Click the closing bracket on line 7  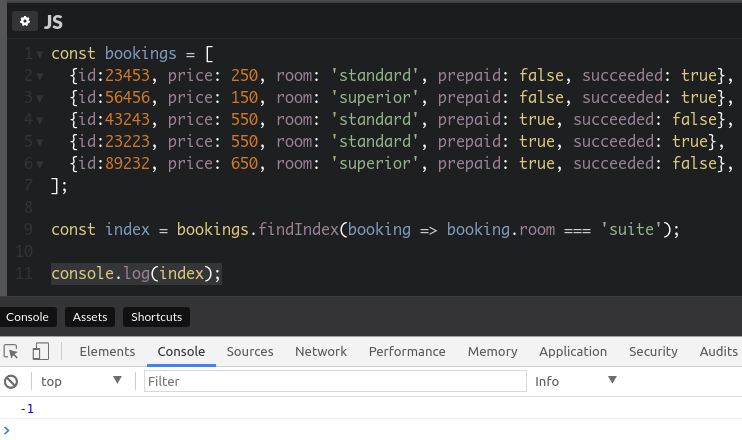pos(55,185)
